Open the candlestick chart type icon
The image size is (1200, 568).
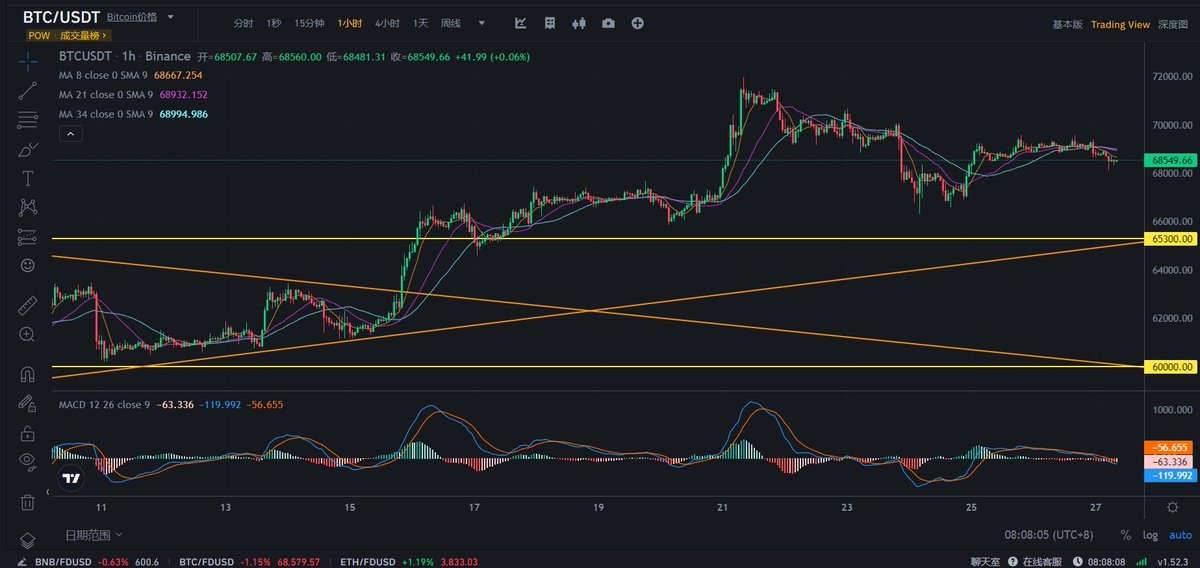[579, 23]
